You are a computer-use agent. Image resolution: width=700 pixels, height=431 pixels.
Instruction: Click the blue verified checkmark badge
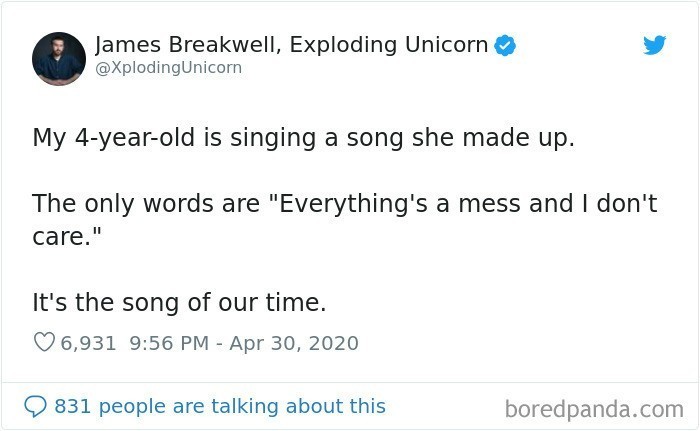(505, 45)
